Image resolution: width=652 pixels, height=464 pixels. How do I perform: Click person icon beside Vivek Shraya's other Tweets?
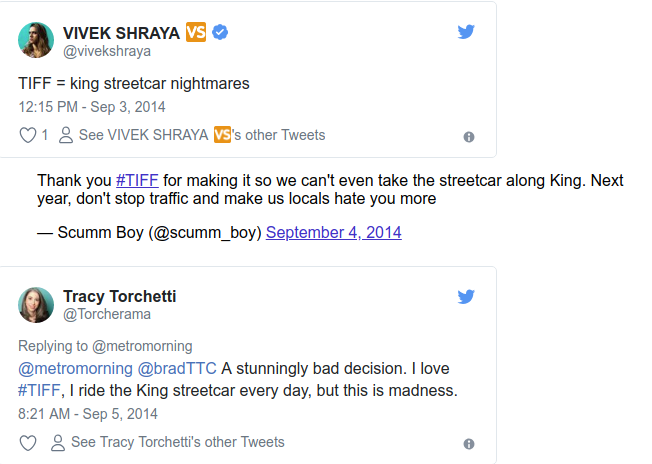[x=66, y=136]
